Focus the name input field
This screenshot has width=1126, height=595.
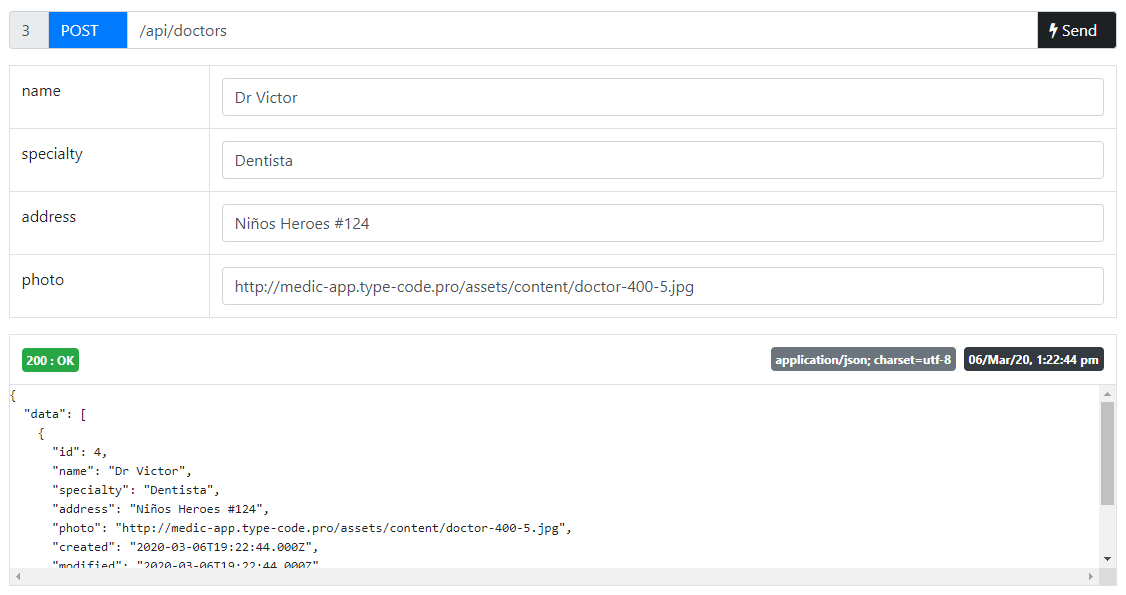pyautogui.click(x=662, y=97)
